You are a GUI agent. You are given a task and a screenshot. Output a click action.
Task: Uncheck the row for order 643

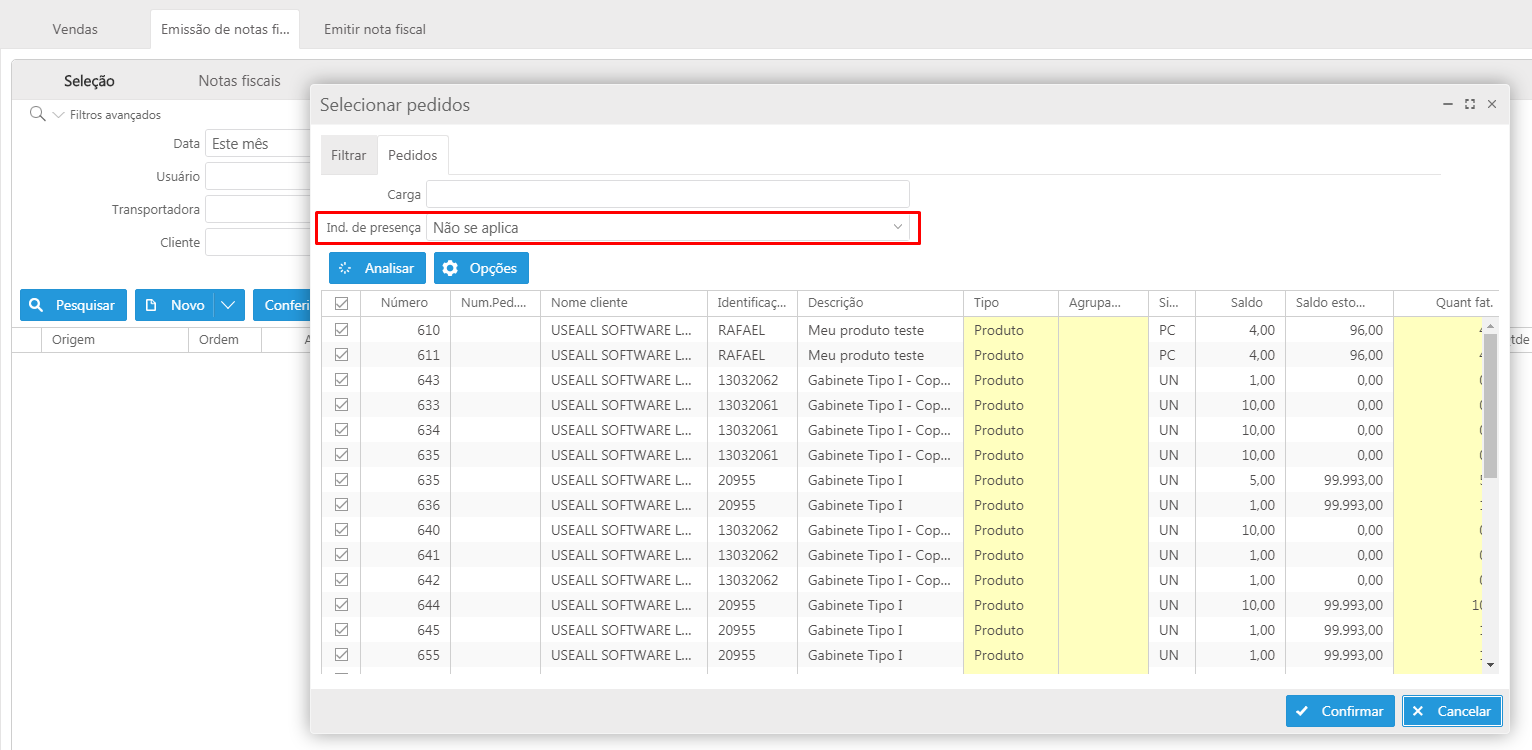341,379
